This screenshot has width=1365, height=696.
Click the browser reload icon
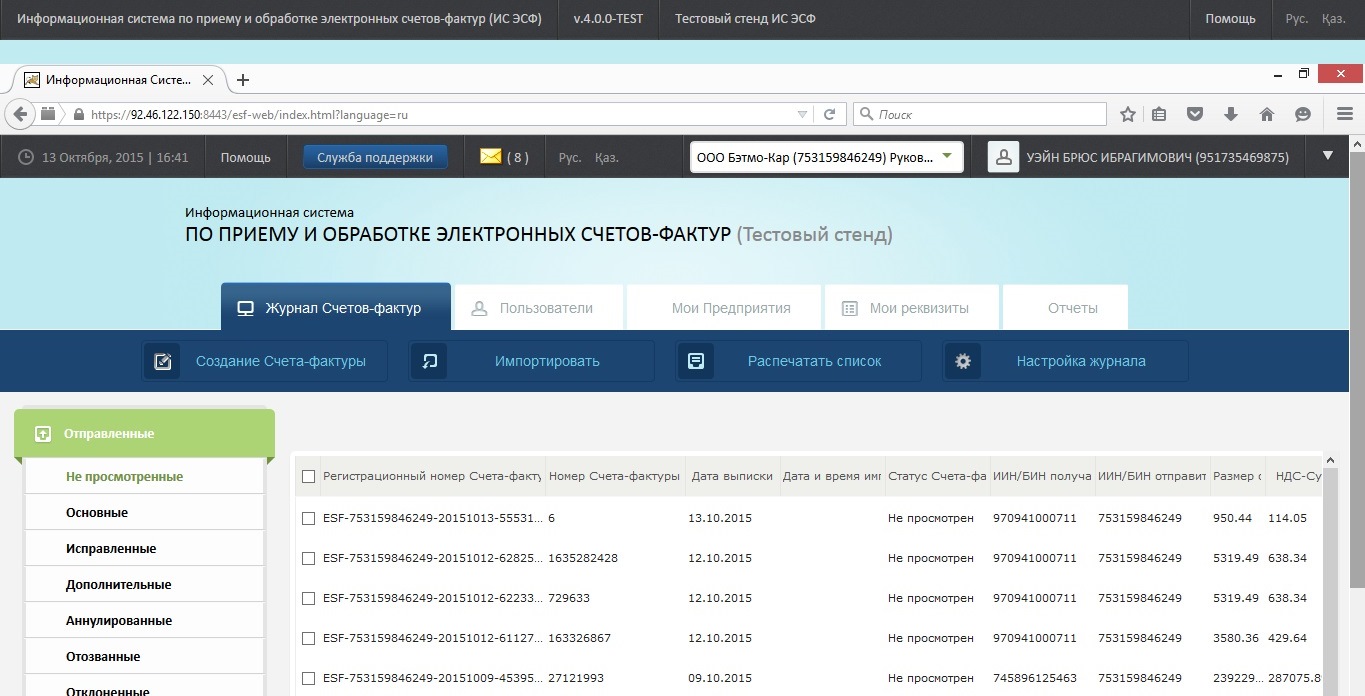pos(829,114)
